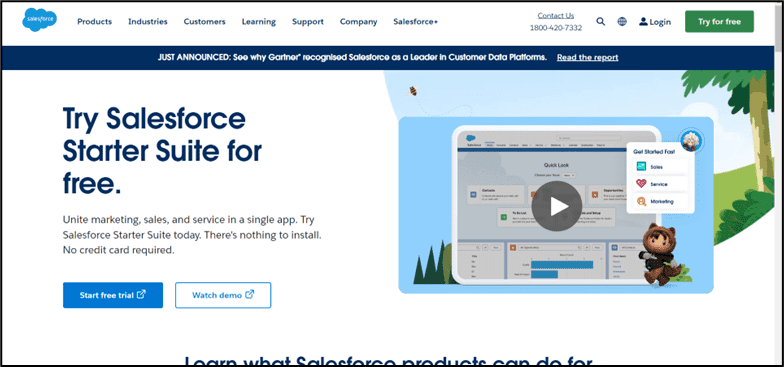Screen dimensions: 784x367
Task: Open the globe region selector icon
Action: tap(622, 22)
